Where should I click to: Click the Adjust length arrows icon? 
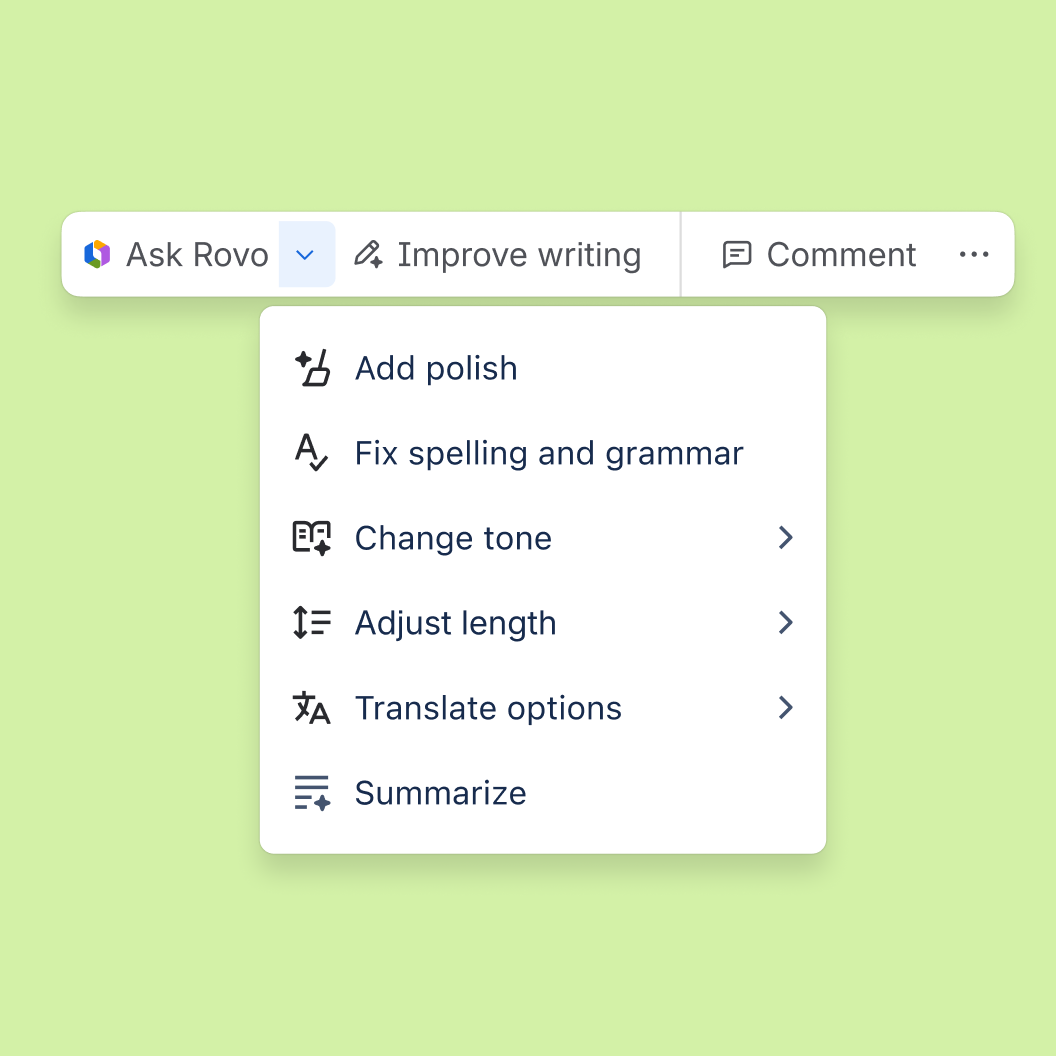click(x=312, y=622)
